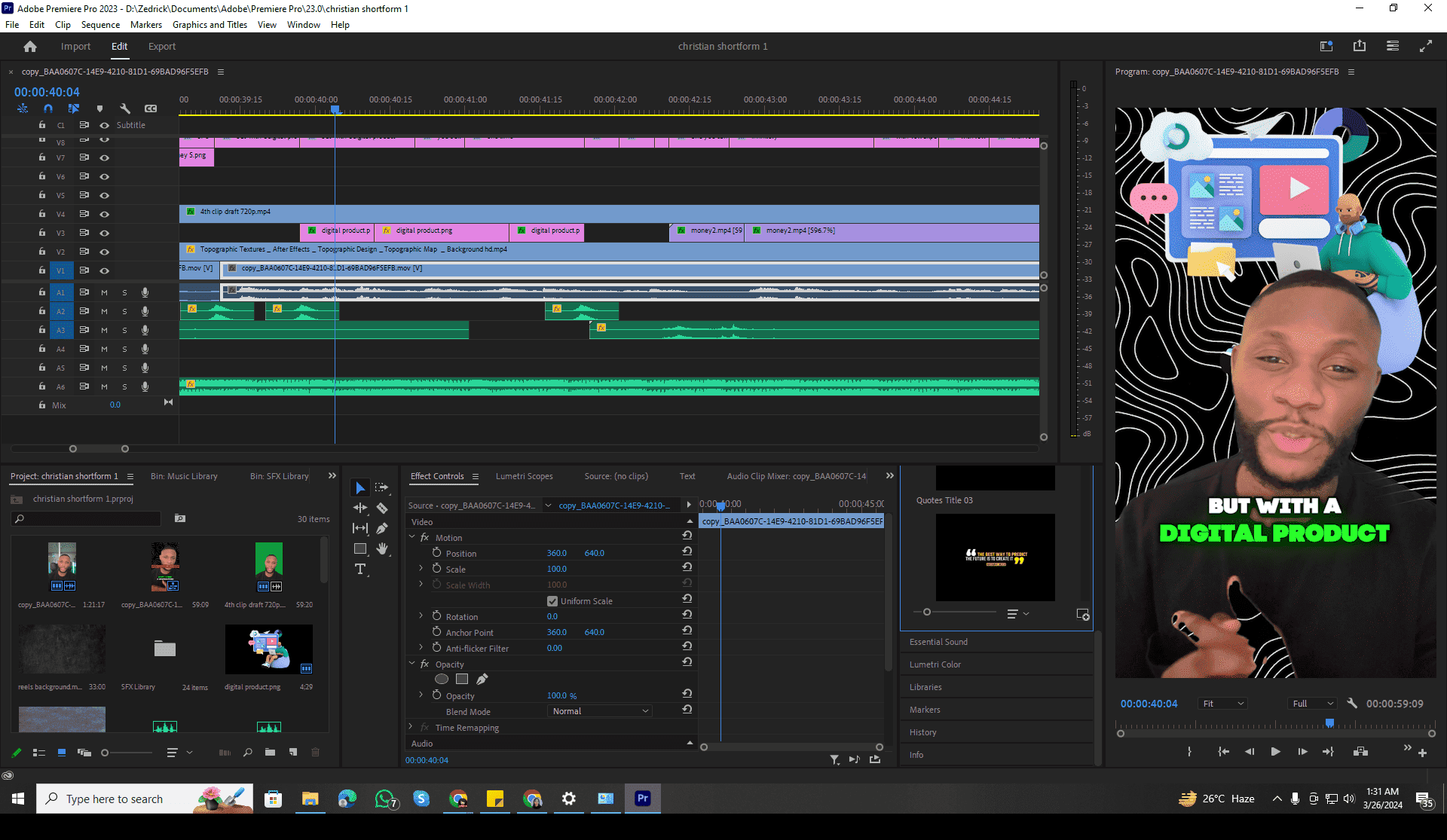Image resolution: width=1447 pixels, height=840 pixels.
Task: Open the Fit zoom level dropdown
Action: [1222, 704]
